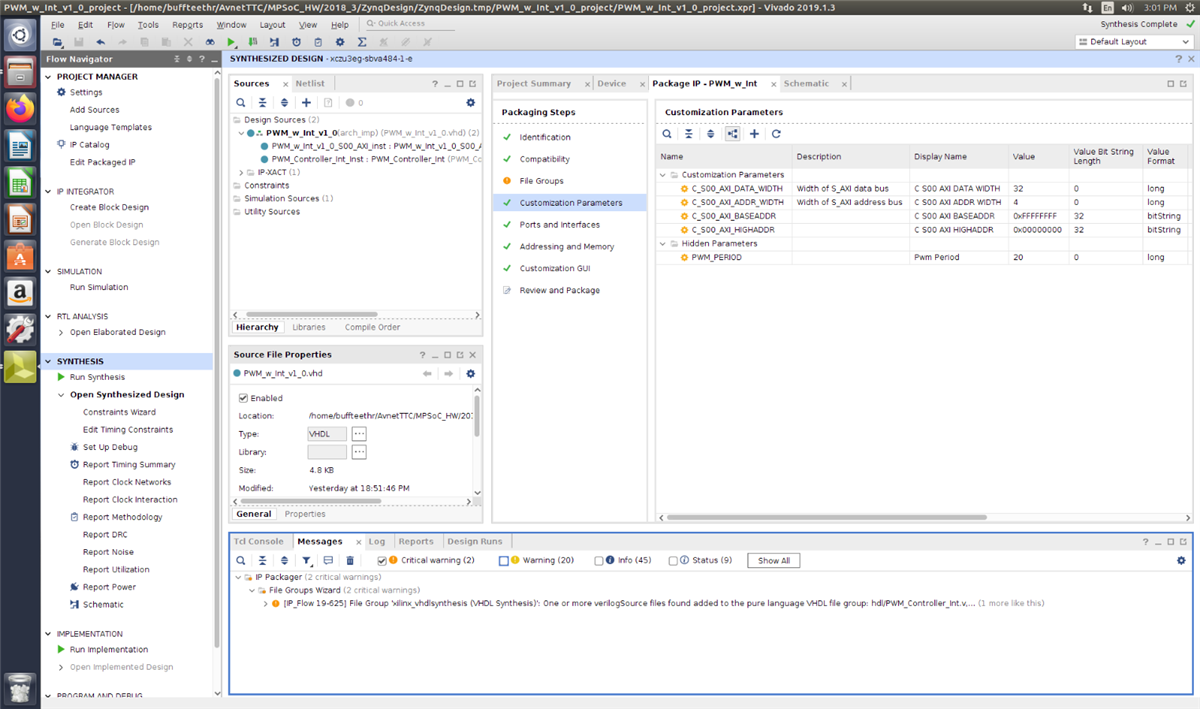Enable the Warning messages checkbox

click(x=504, y=561)
